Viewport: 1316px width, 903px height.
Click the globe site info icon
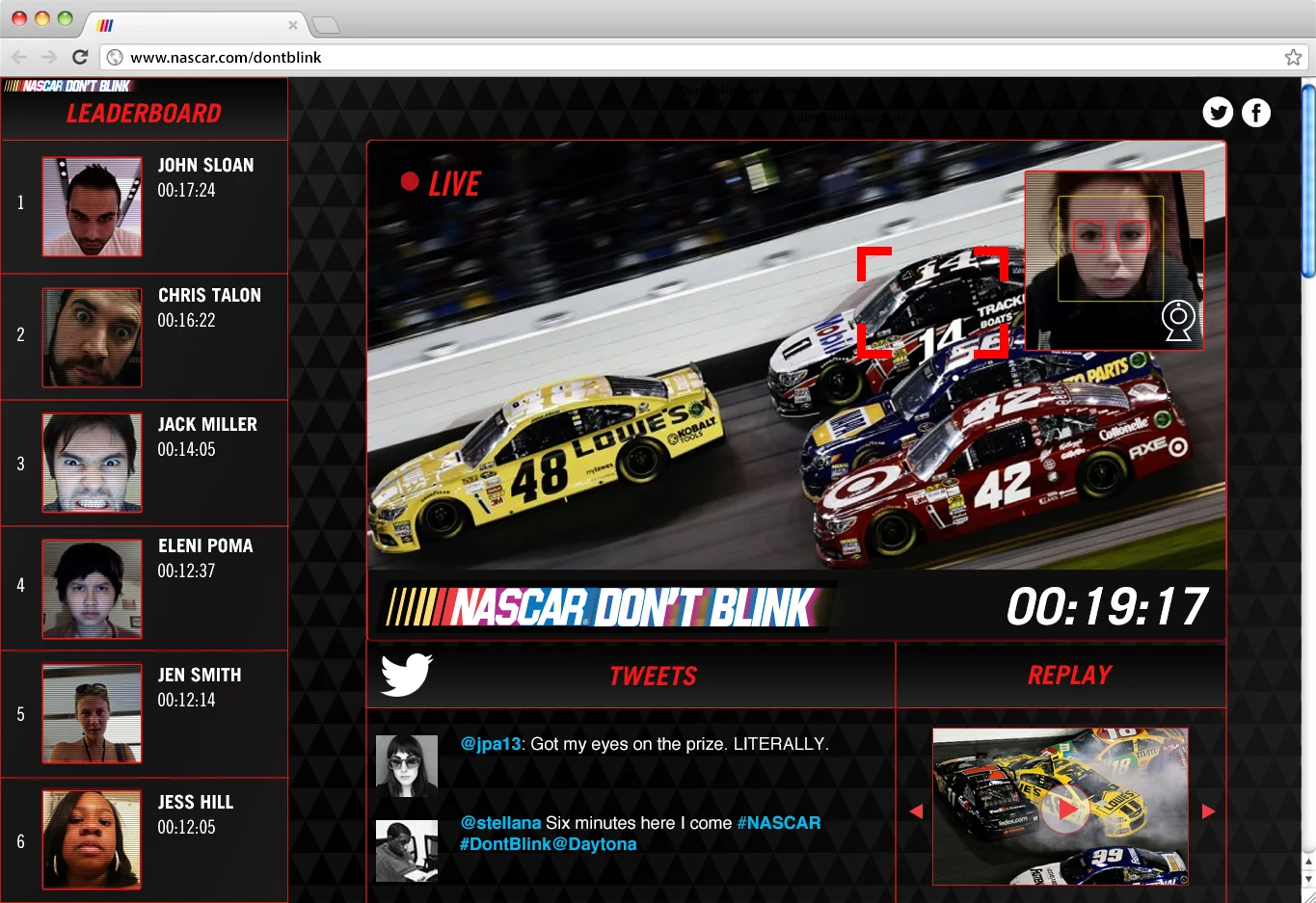coord(115,57)
